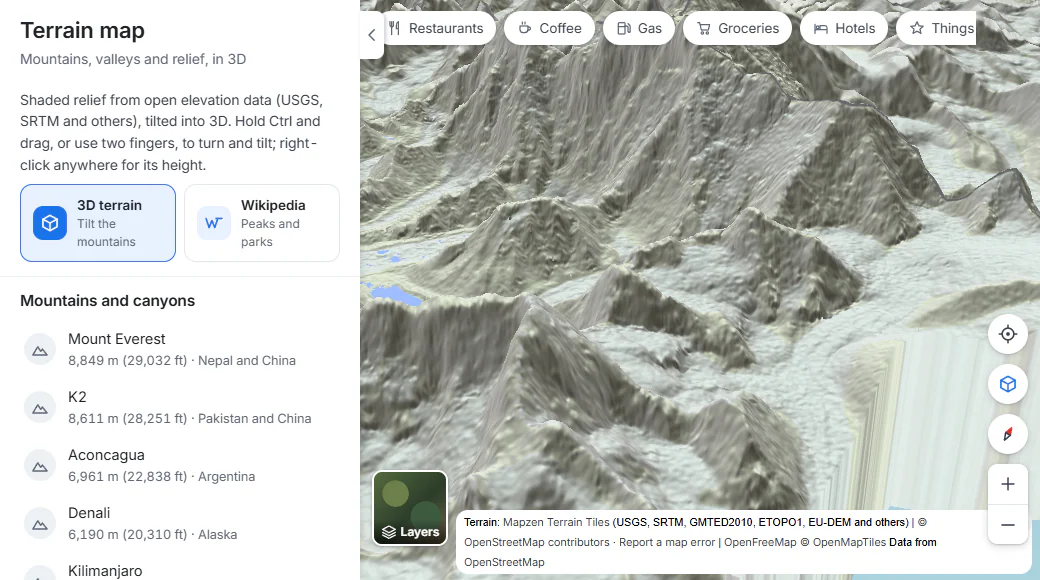Viewport: 1040px width, 580px height.
Task: Click the mountain icon beside Mount Everest
Action: click(40, 350)
